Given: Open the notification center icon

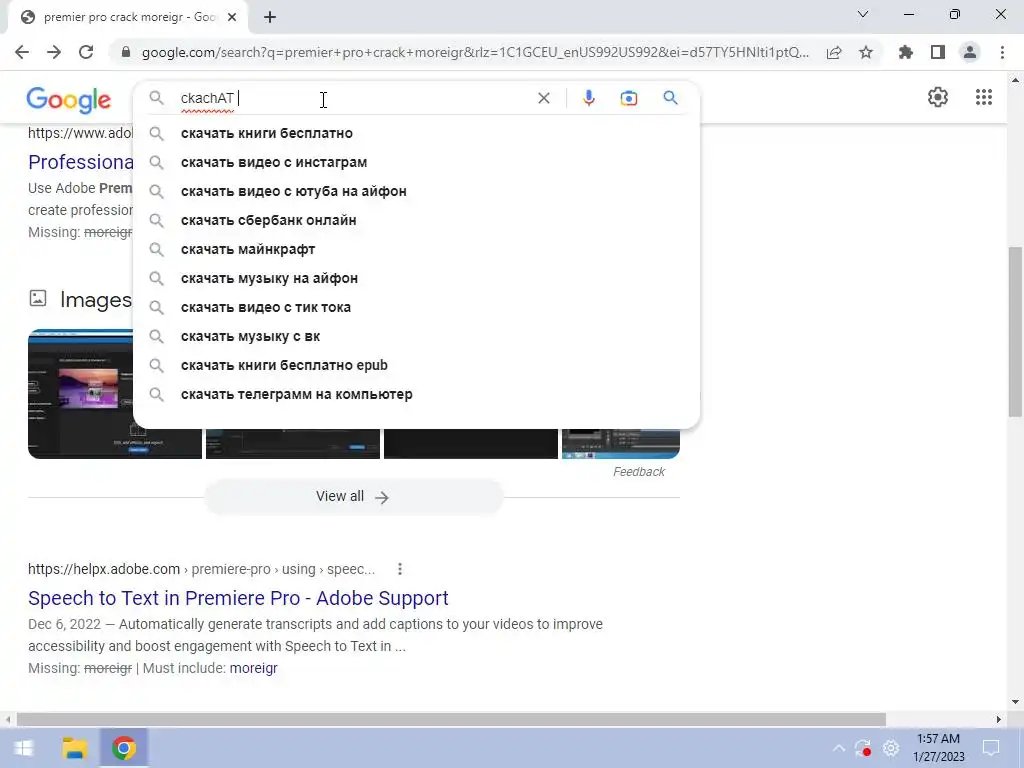Looking at the screenshot, I should [991, 748].
